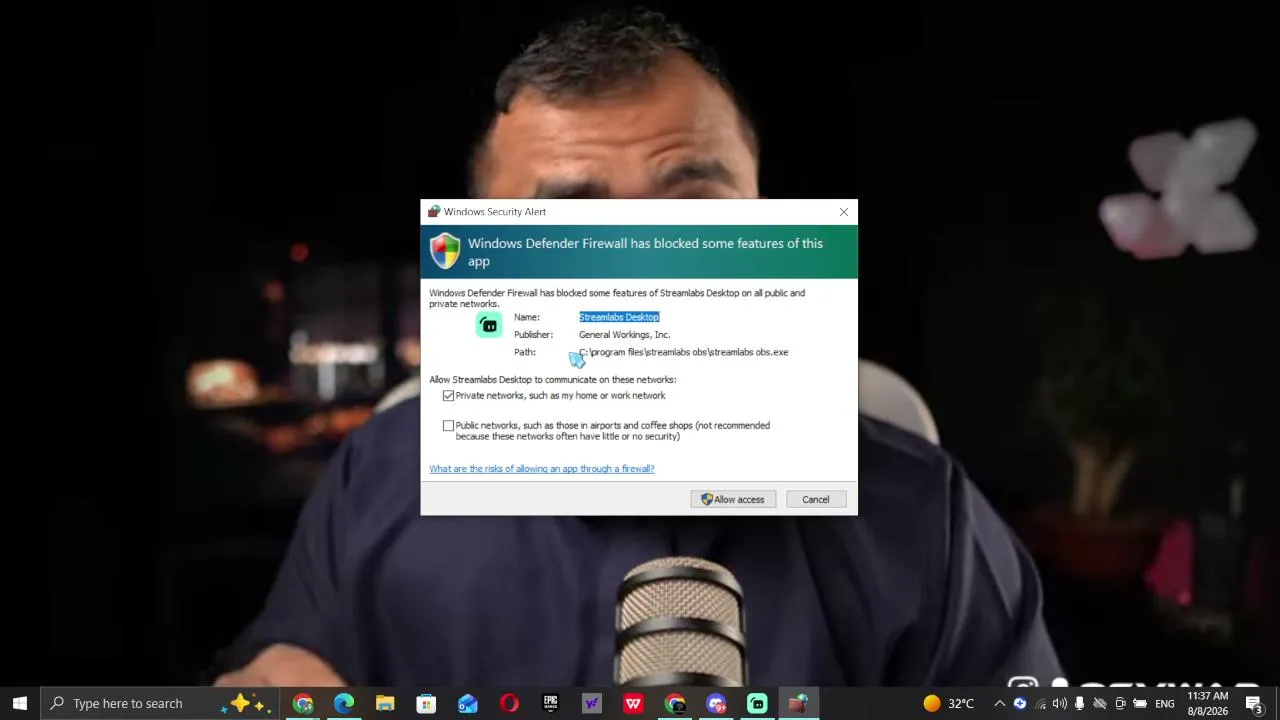This screenshot has height=720, width=1280.
Task: Open the 32°C weather widget
Action: (948, 703)
